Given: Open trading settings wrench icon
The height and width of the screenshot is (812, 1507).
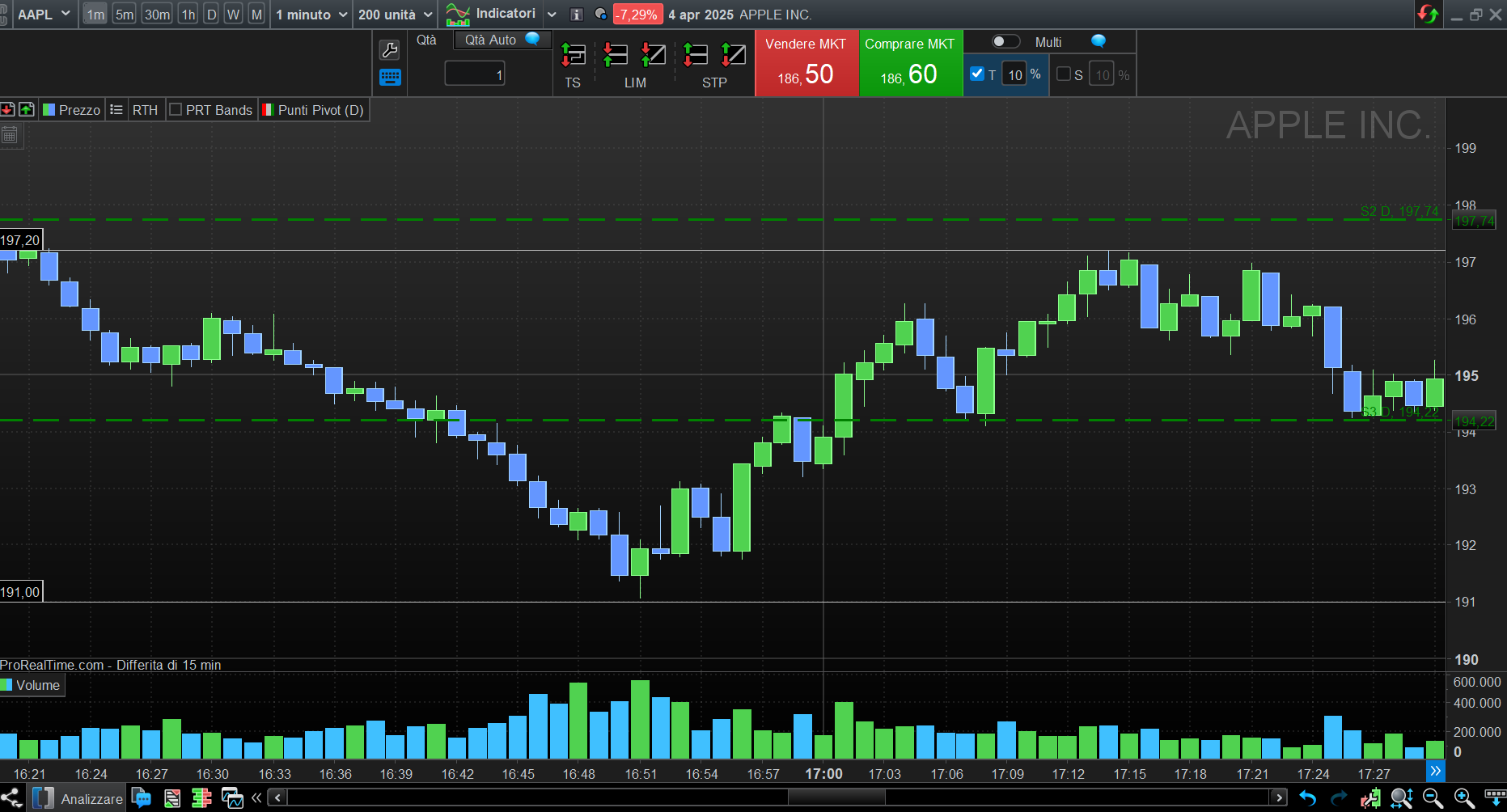Looking at the screenshot, I should pyautogui.click(x=389, y=50).
